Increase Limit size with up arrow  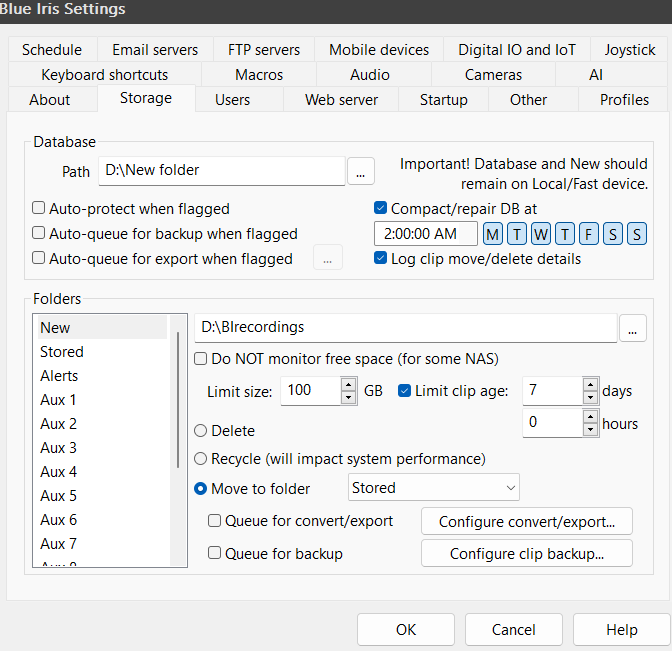pyautogui.click(x=349, y=384)
